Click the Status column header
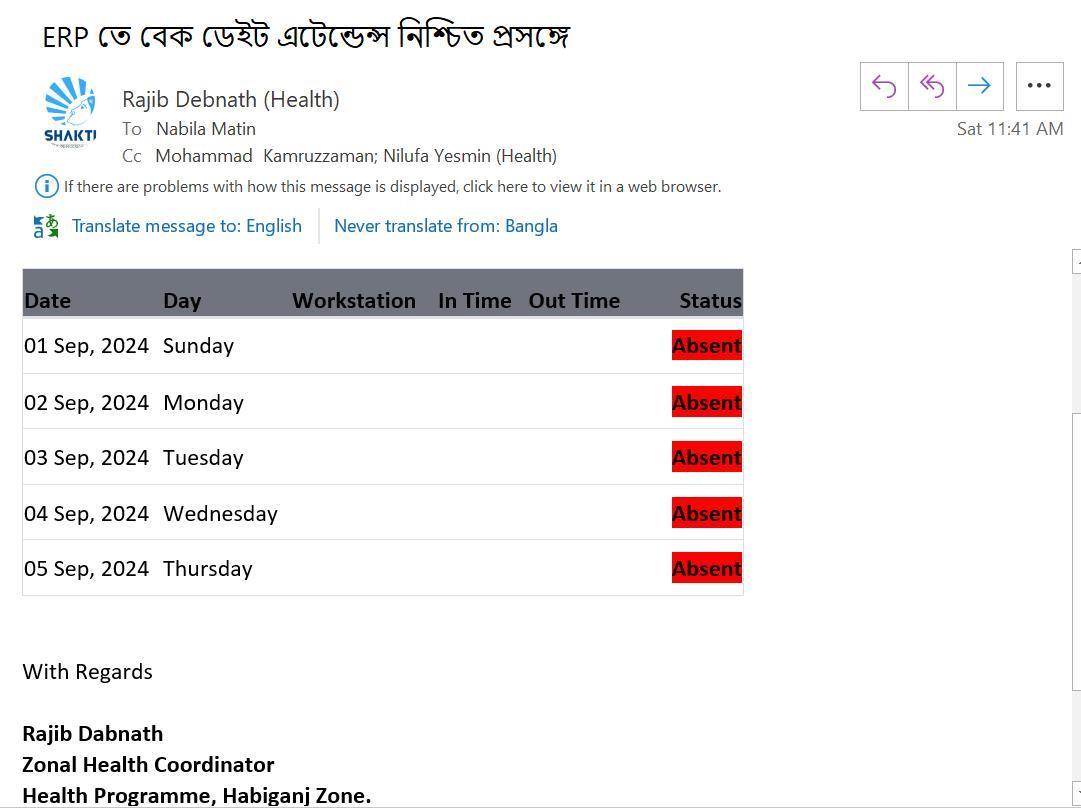The width and height of the screenshot is (1081, 808). 710,301
